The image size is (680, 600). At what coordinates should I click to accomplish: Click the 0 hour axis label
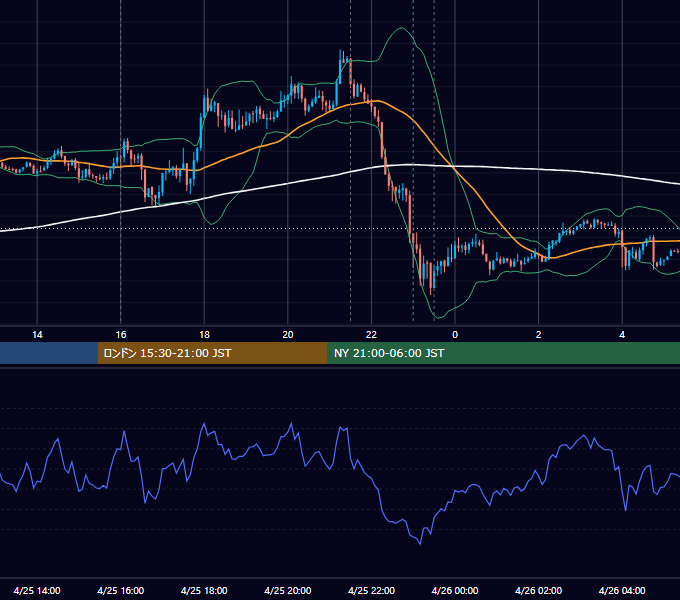pyautogui.click(x=455, y=335)
